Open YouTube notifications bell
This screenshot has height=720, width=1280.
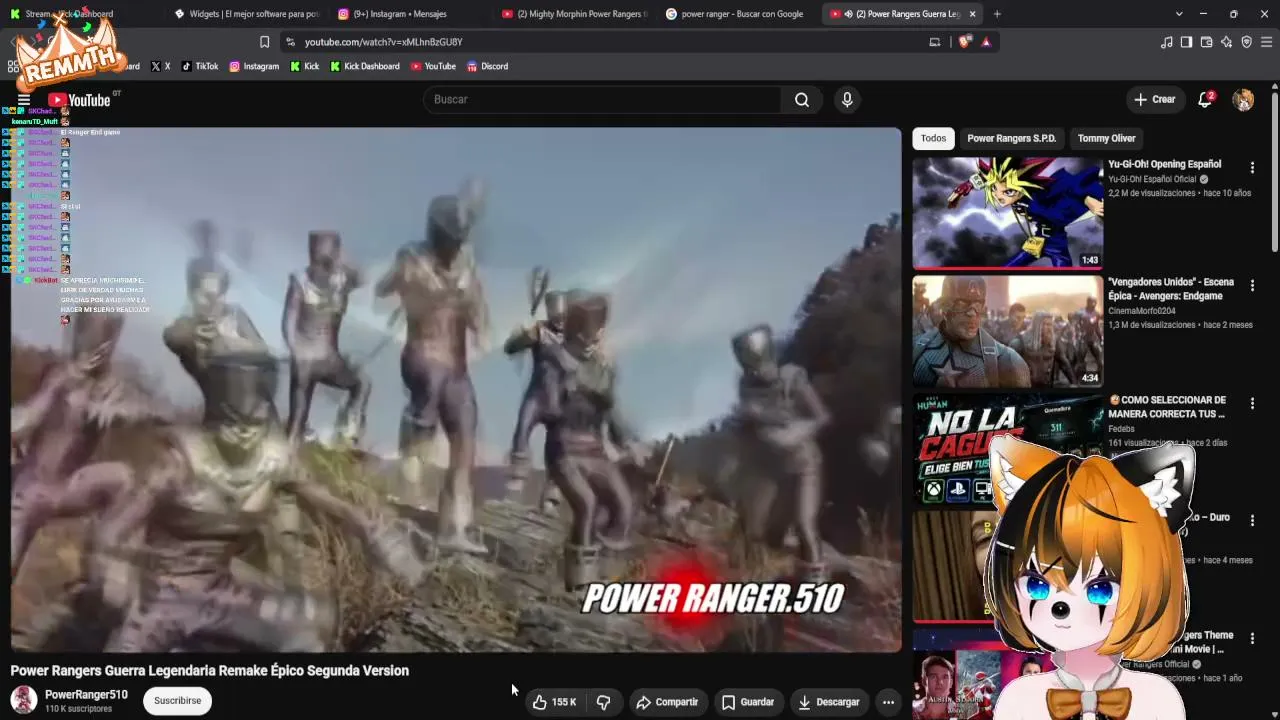click(1205, 100)
